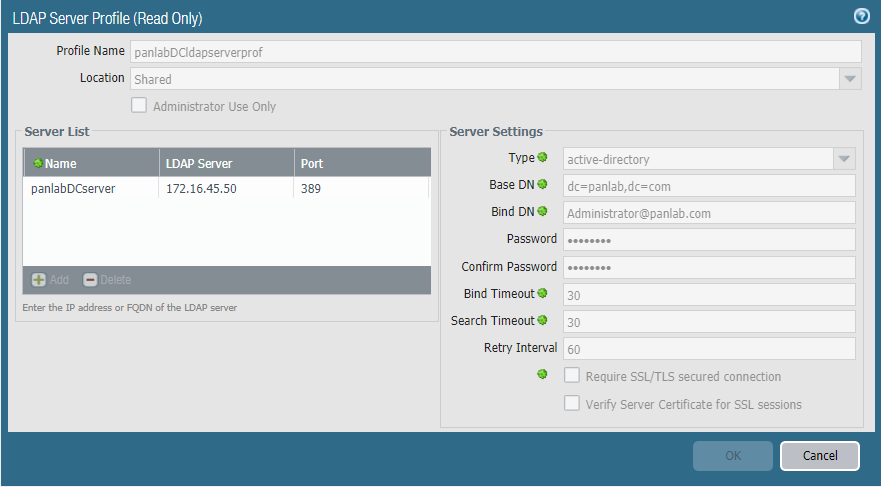The height and width of the screenshot is (487, 881).
Task: Click the green plus Add icon
Action: [x=39, y=280]
